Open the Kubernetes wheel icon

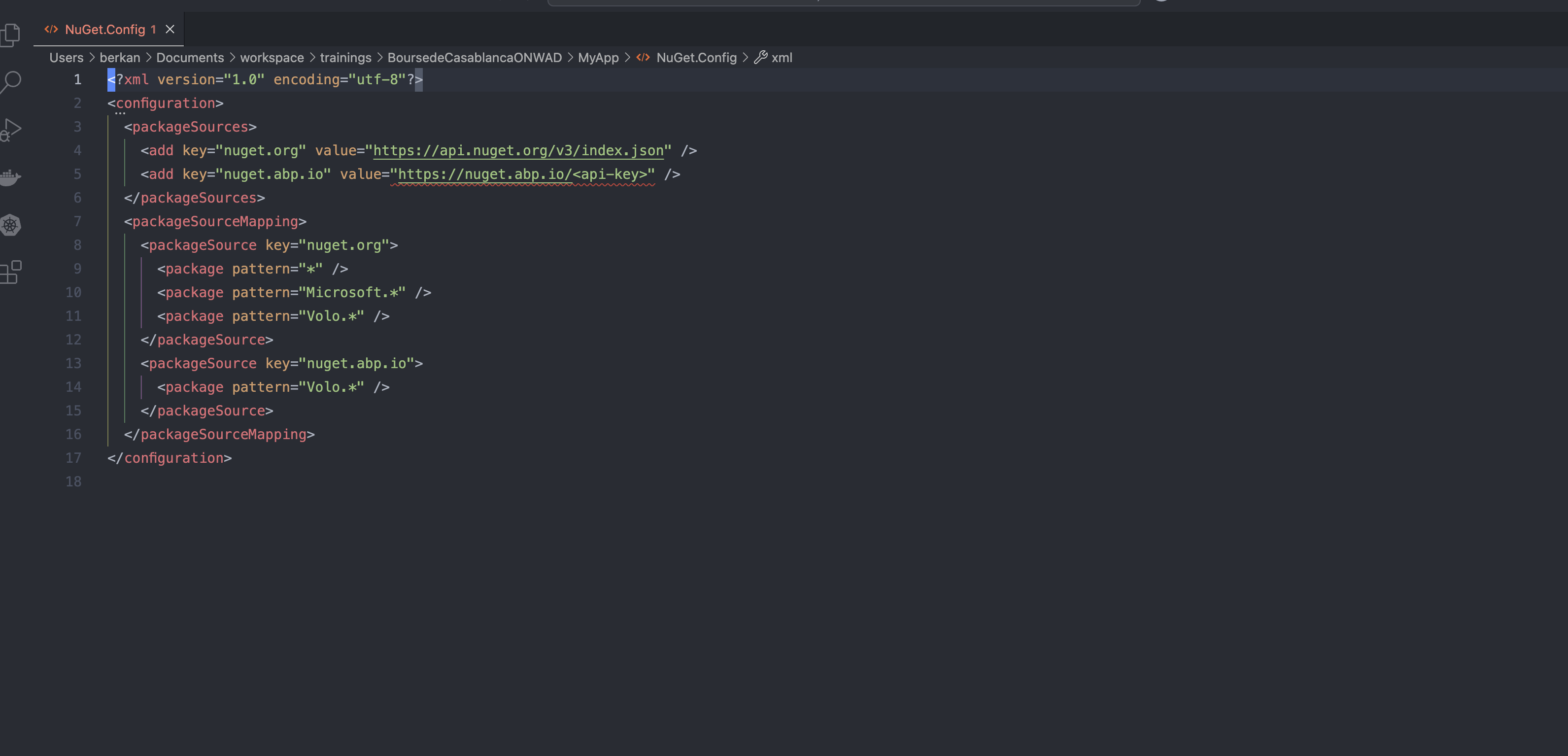[10, 225]
